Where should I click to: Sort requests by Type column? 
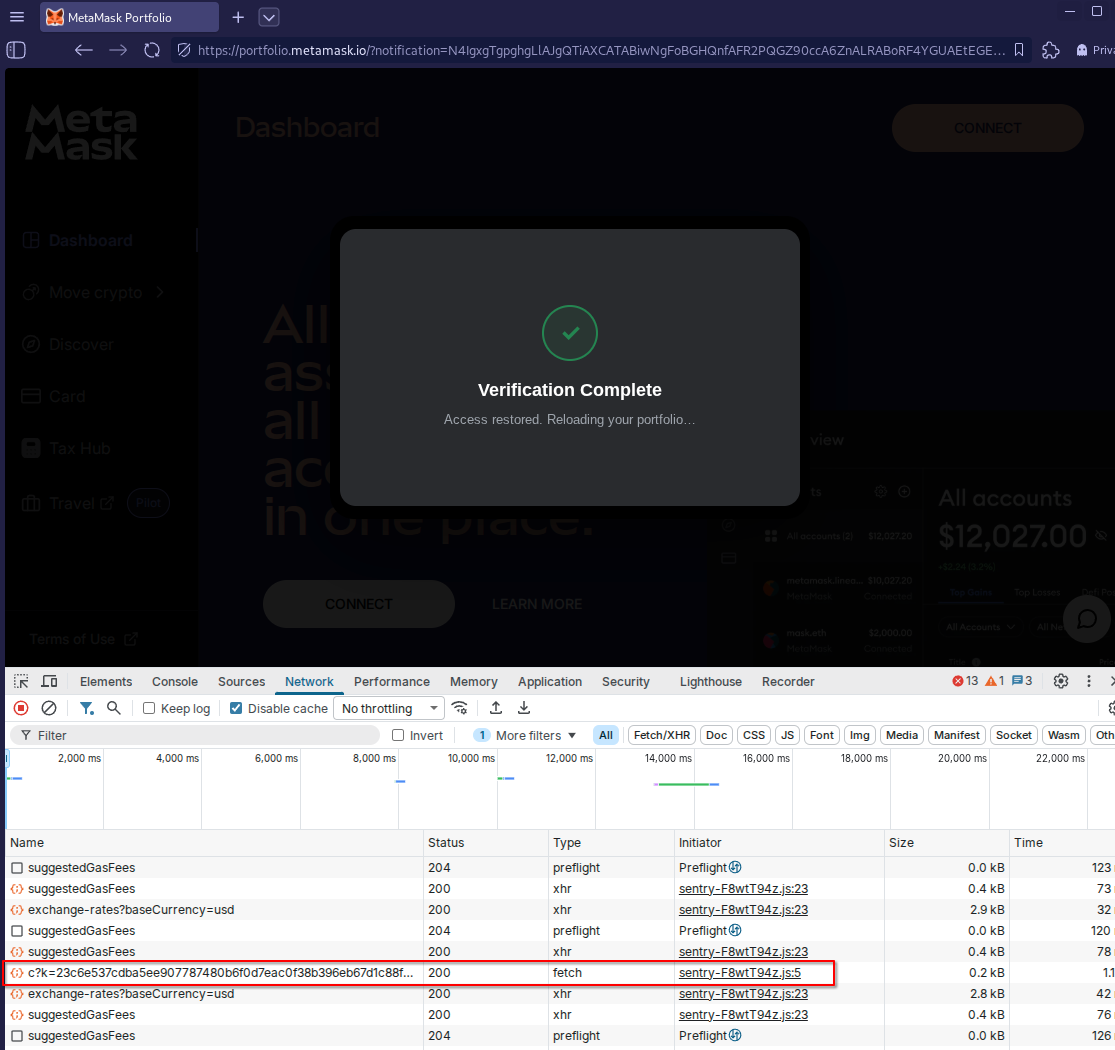(x=611, y=842)
